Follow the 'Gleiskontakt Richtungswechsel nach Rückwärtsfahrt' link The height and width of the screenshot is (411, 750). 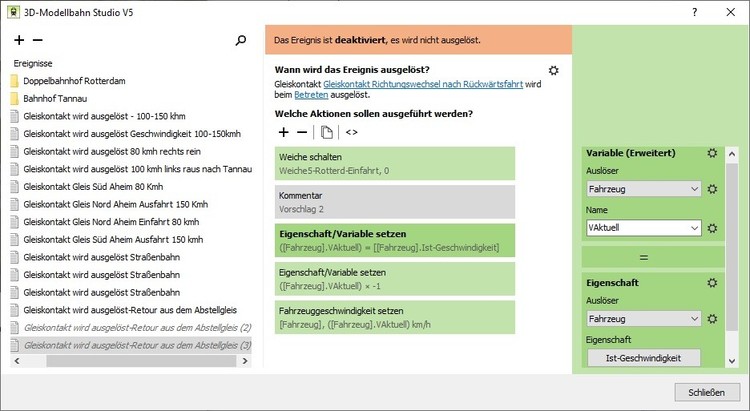click(419, 84)
